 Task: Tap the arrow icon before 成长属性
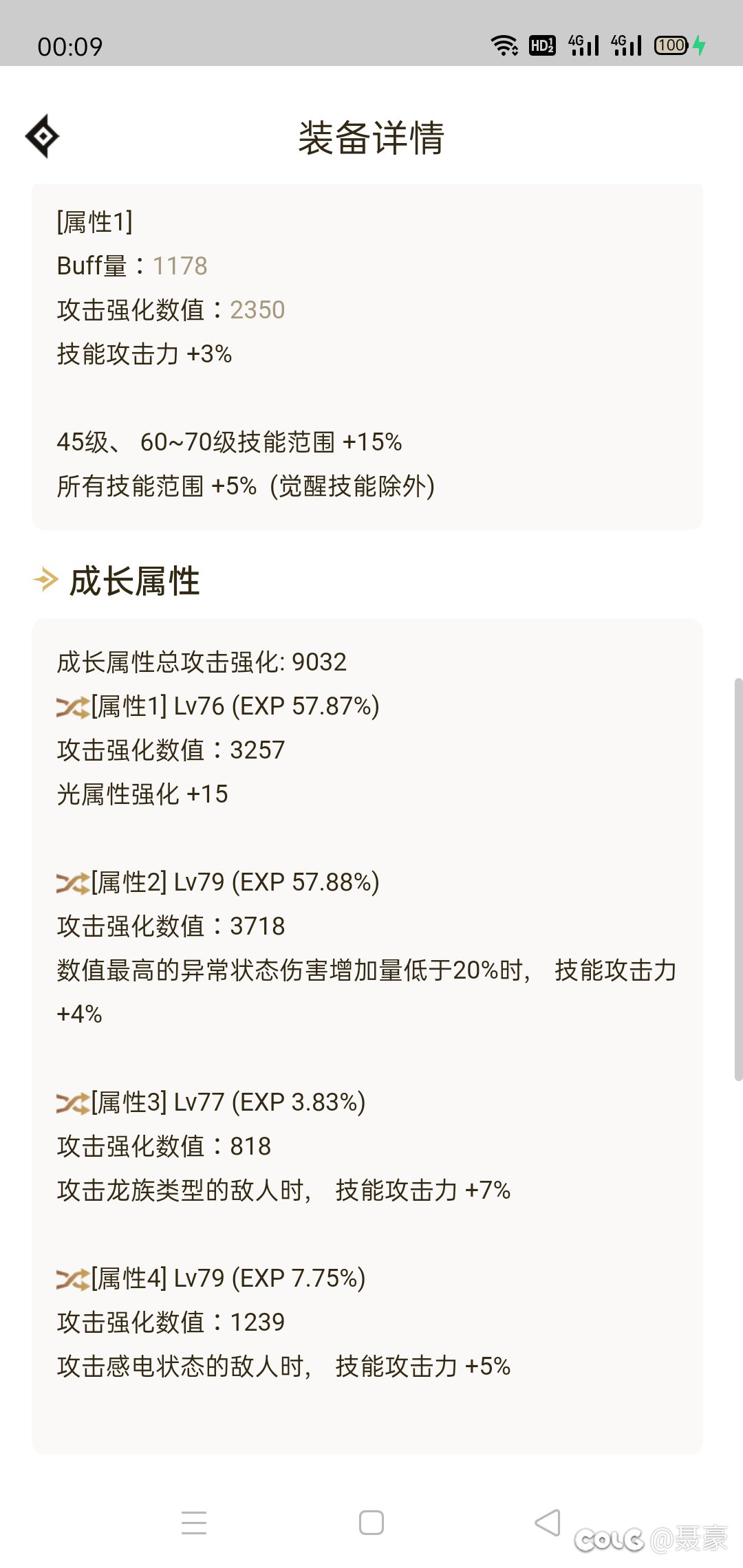click(x=45, y=580)
